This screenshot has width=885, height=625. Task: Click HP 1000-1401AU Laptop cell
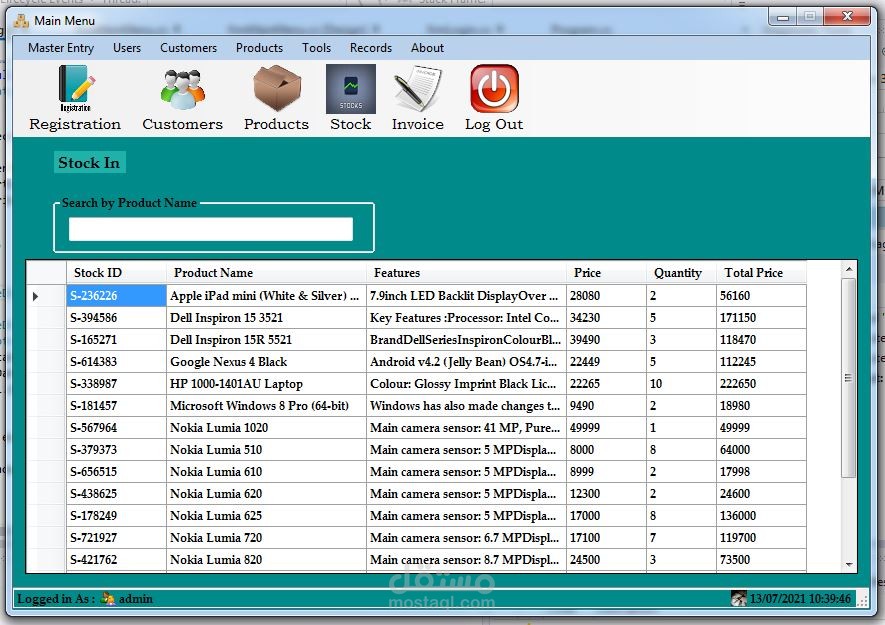[266, 384]
